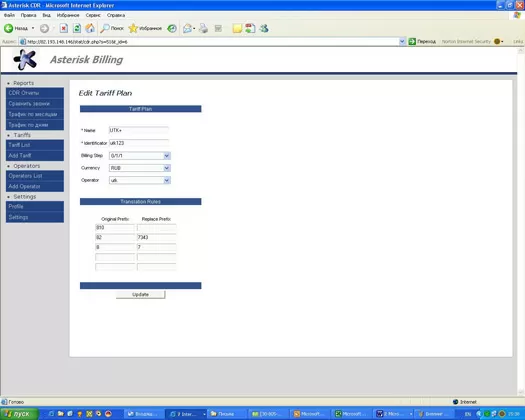Open the Tariff List sidebar link
This screenshot has width=525, height=420.
coord(35,145)
